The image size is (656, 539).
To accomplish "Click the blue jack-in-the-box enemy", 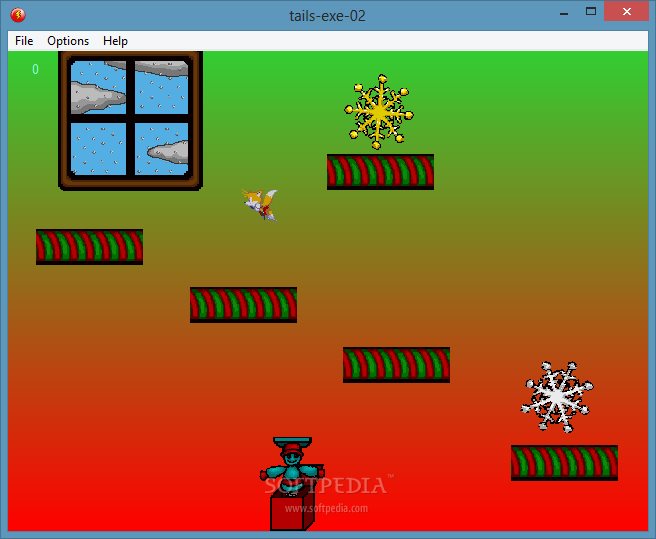I will coord(292,483).
